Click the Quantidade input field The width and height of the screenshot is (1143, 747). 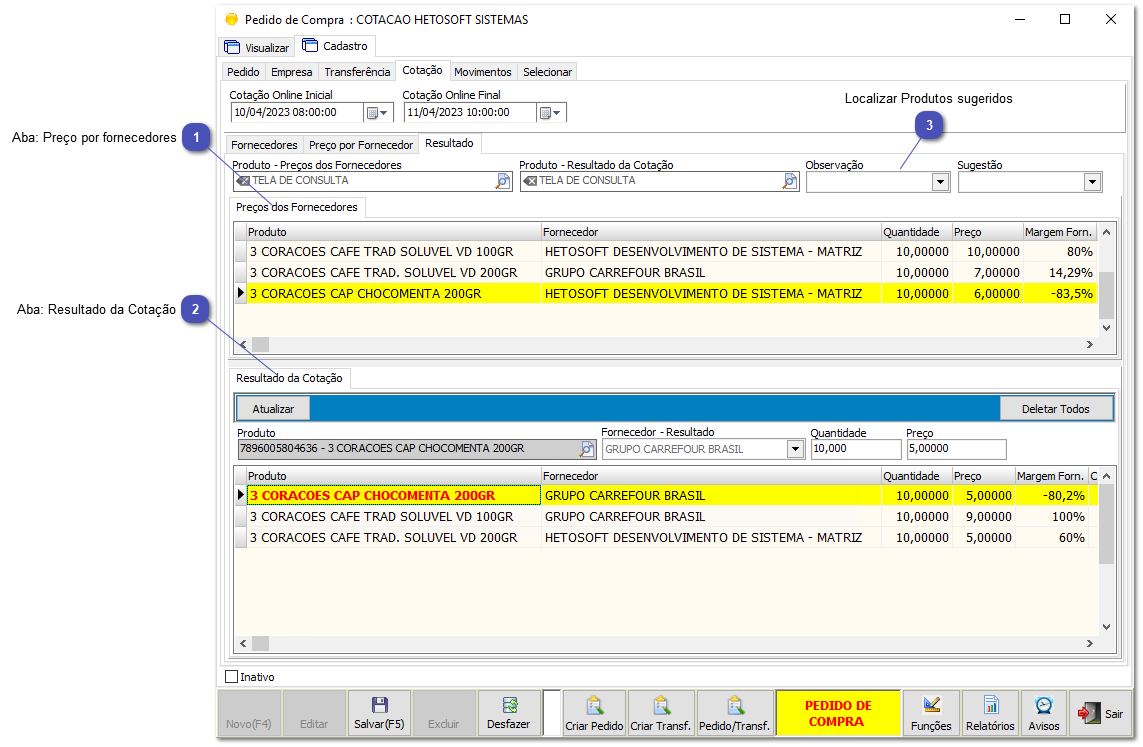click(x=855, y=450)
